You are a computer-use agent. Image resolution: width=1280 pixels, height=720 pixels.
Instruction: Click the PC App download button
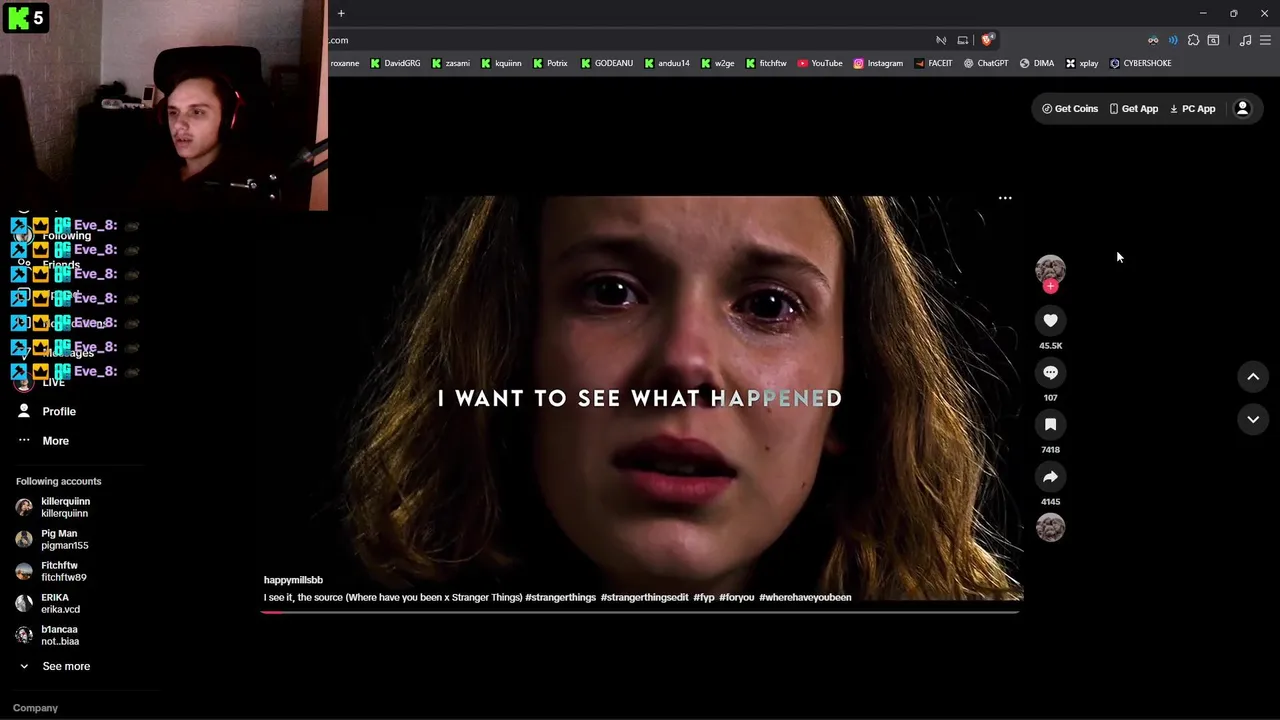click(1193, 109)
